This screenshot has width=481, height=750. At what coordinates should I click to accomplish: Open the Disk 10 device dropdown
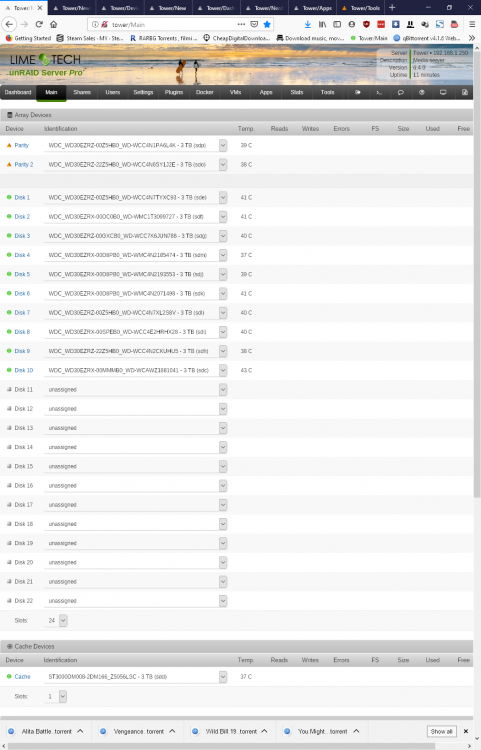pos(223,370)
